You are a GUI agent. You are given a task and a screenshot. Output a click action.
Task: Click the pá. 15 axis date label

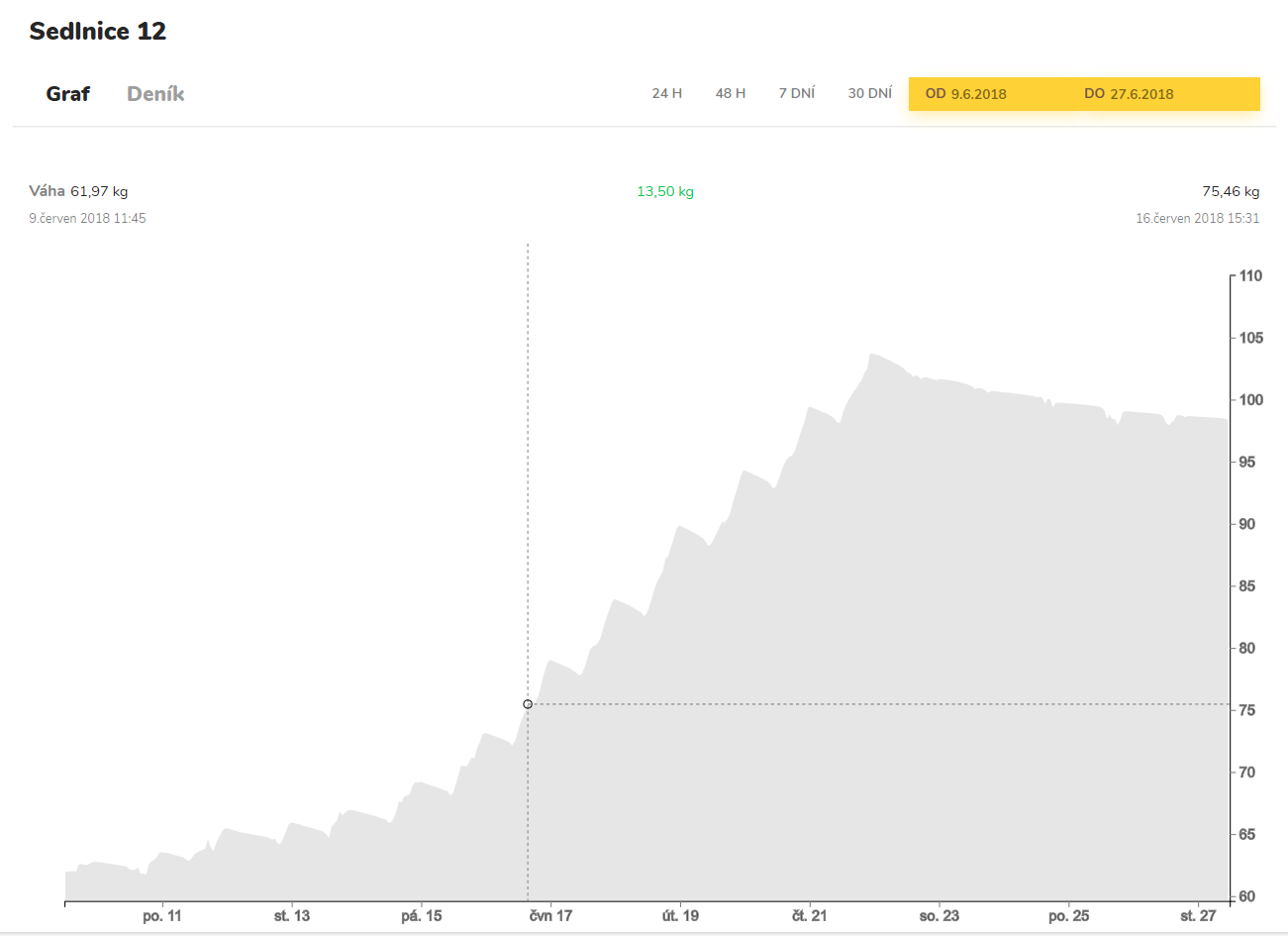[422, 916]
